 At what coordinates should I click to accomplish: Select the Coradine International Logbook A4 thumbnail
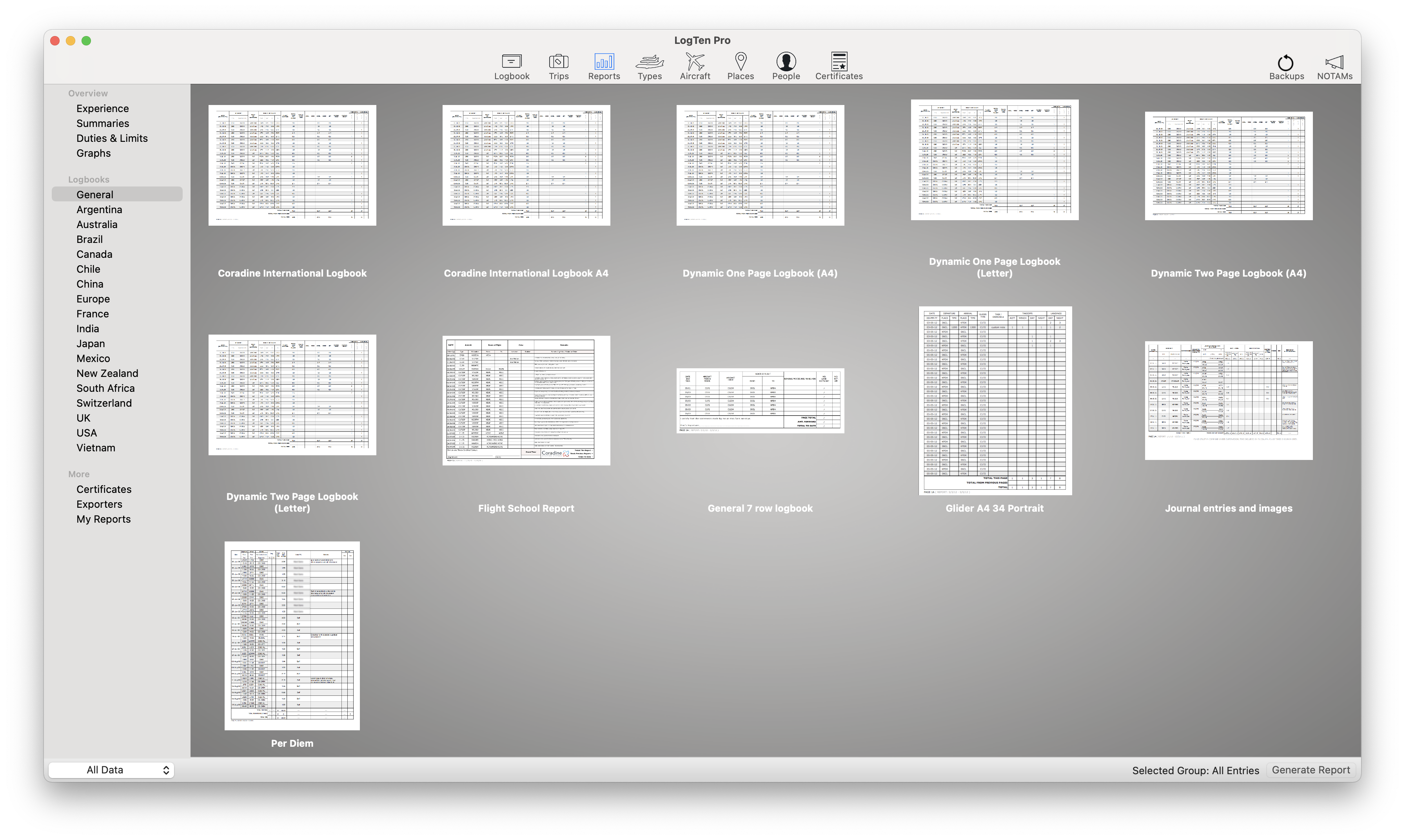click(526, 165)
